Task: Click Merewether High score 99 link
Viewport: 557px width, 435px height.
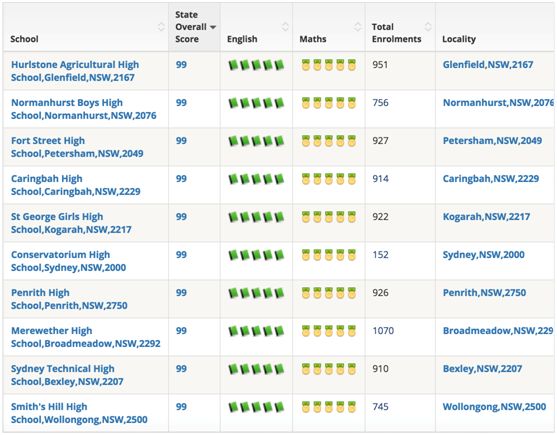Action: pos(181,331)
